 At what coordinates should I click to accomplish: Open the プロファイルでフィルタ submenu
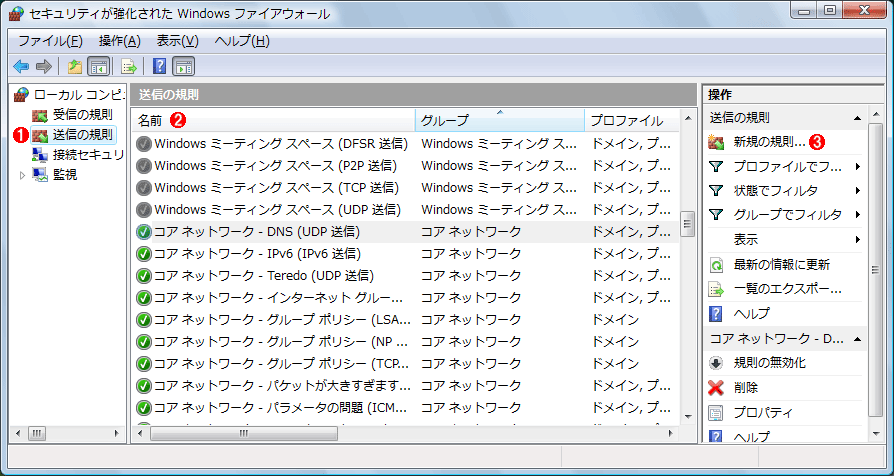(785, 166)
